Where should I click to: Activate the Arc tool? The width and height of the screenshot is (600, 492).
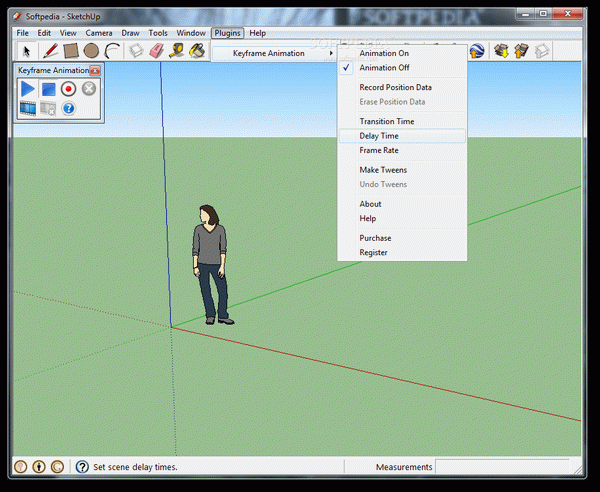tap(112, 51)
